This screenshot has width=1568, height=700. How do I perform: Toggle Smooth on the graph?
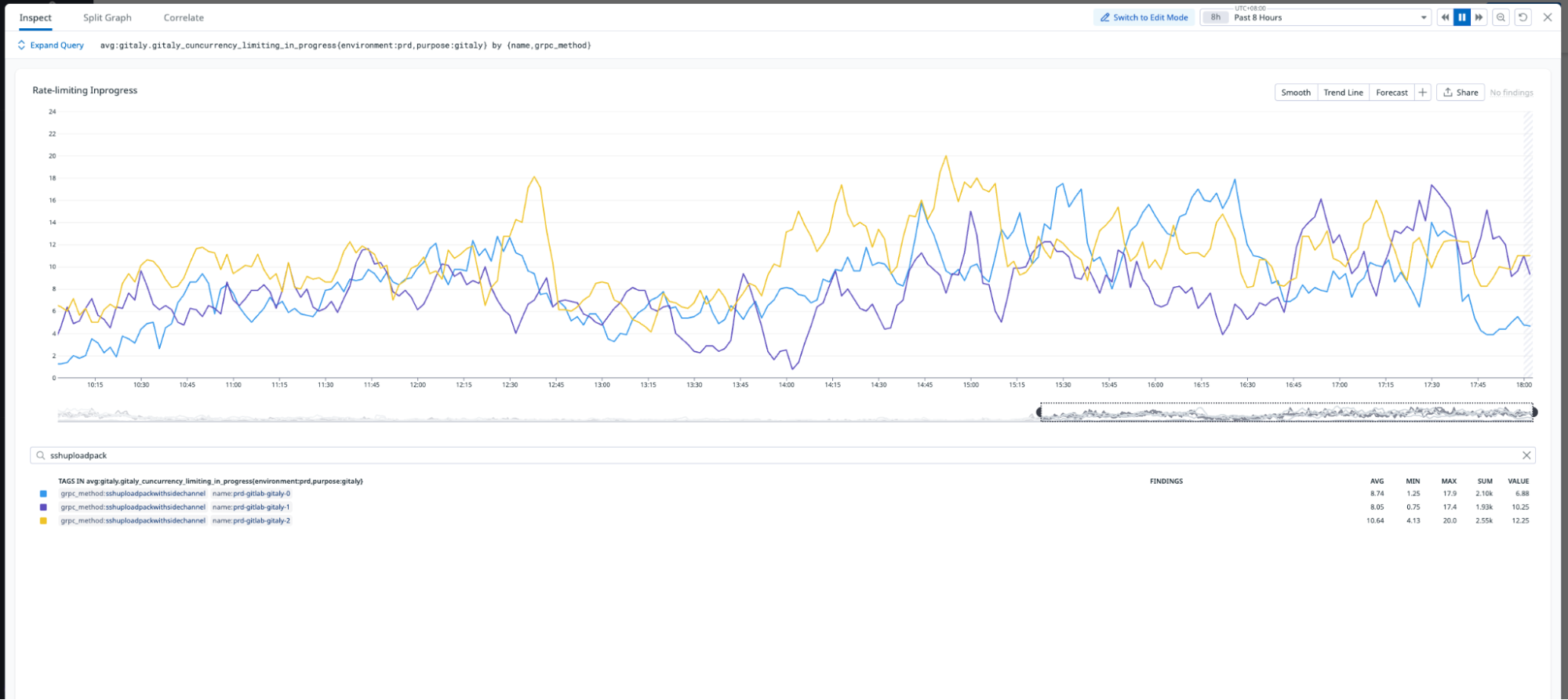[1296, 92]
